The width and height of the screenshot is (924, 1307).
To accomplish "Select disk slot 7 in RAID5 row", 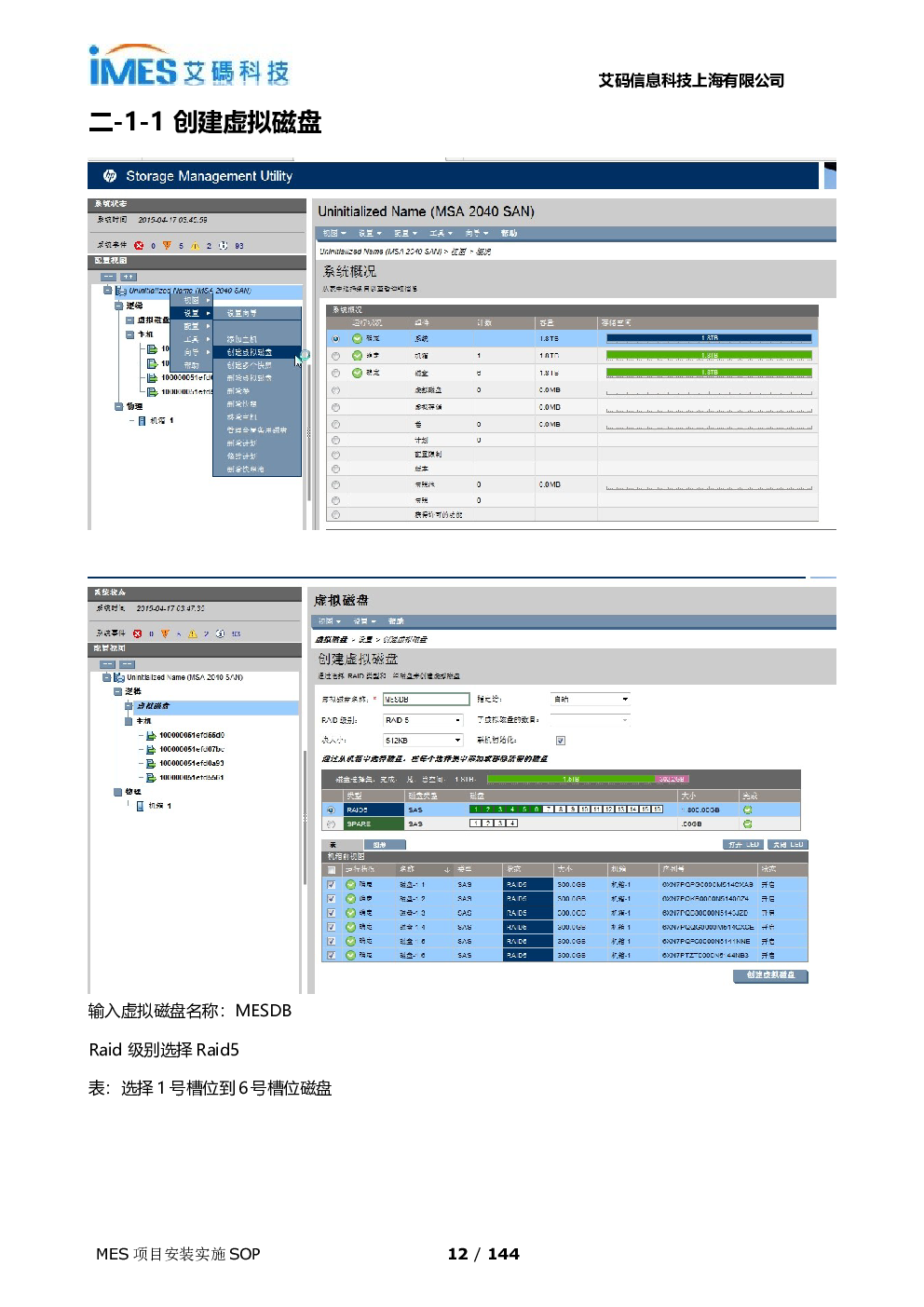I will click(x=549, y=810).
